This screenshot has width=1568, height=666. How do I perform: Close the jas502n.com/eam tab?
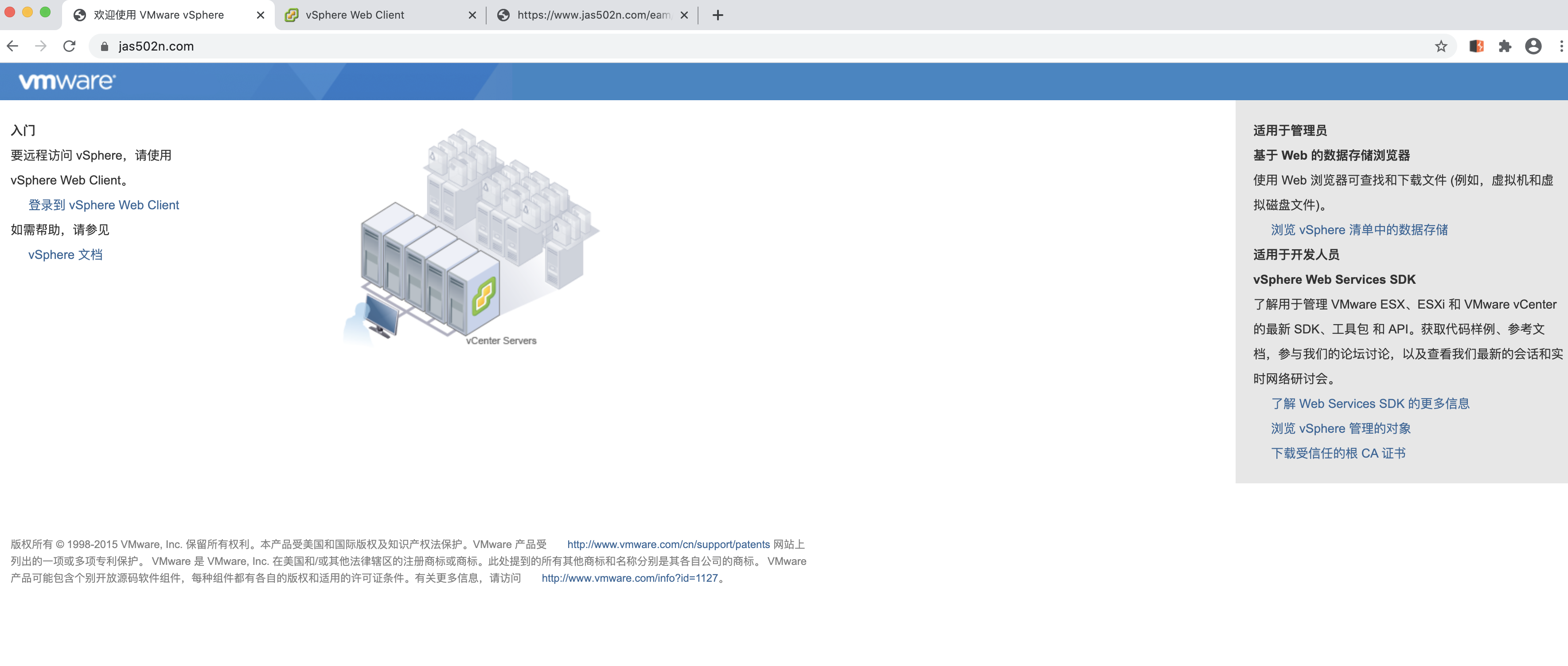click(x=684, y=15)
